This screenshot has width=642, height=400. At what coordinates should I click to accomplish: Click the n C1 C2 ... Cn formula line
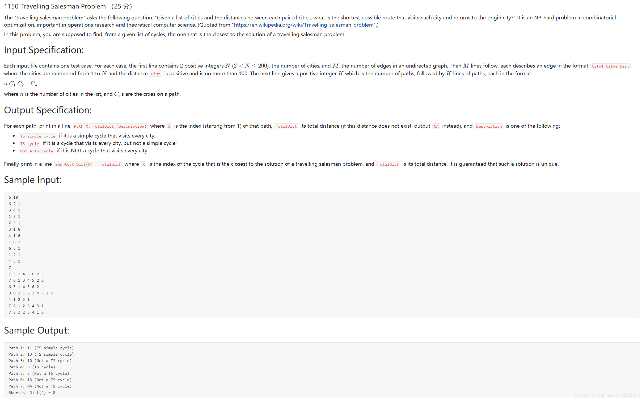20,84
